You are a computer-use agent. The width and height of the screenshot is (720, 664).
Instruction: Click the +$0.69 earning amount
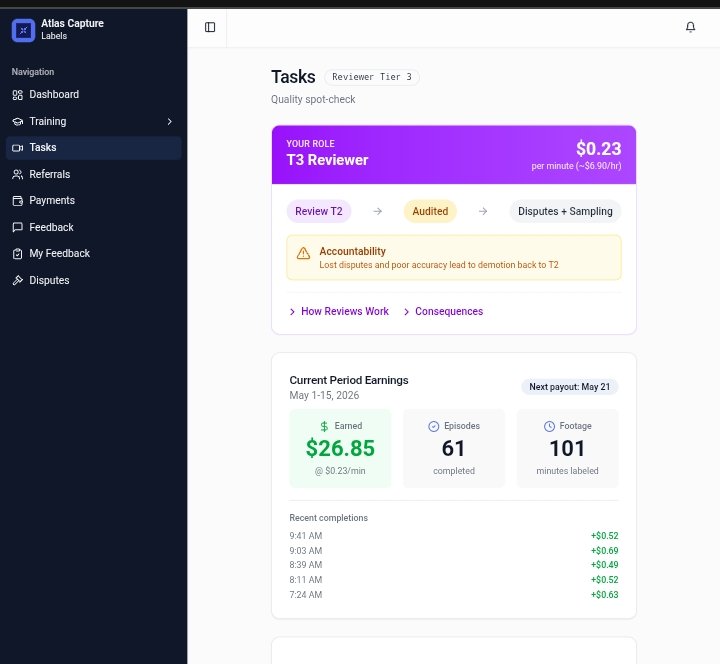604,551
